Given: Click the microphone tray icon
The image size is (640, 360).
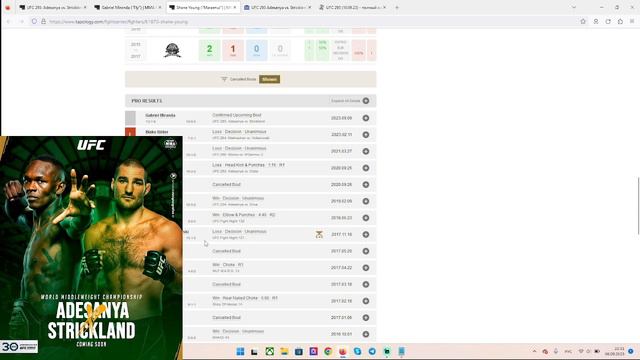Looking at the screenshot, I should tap(556, 351).
